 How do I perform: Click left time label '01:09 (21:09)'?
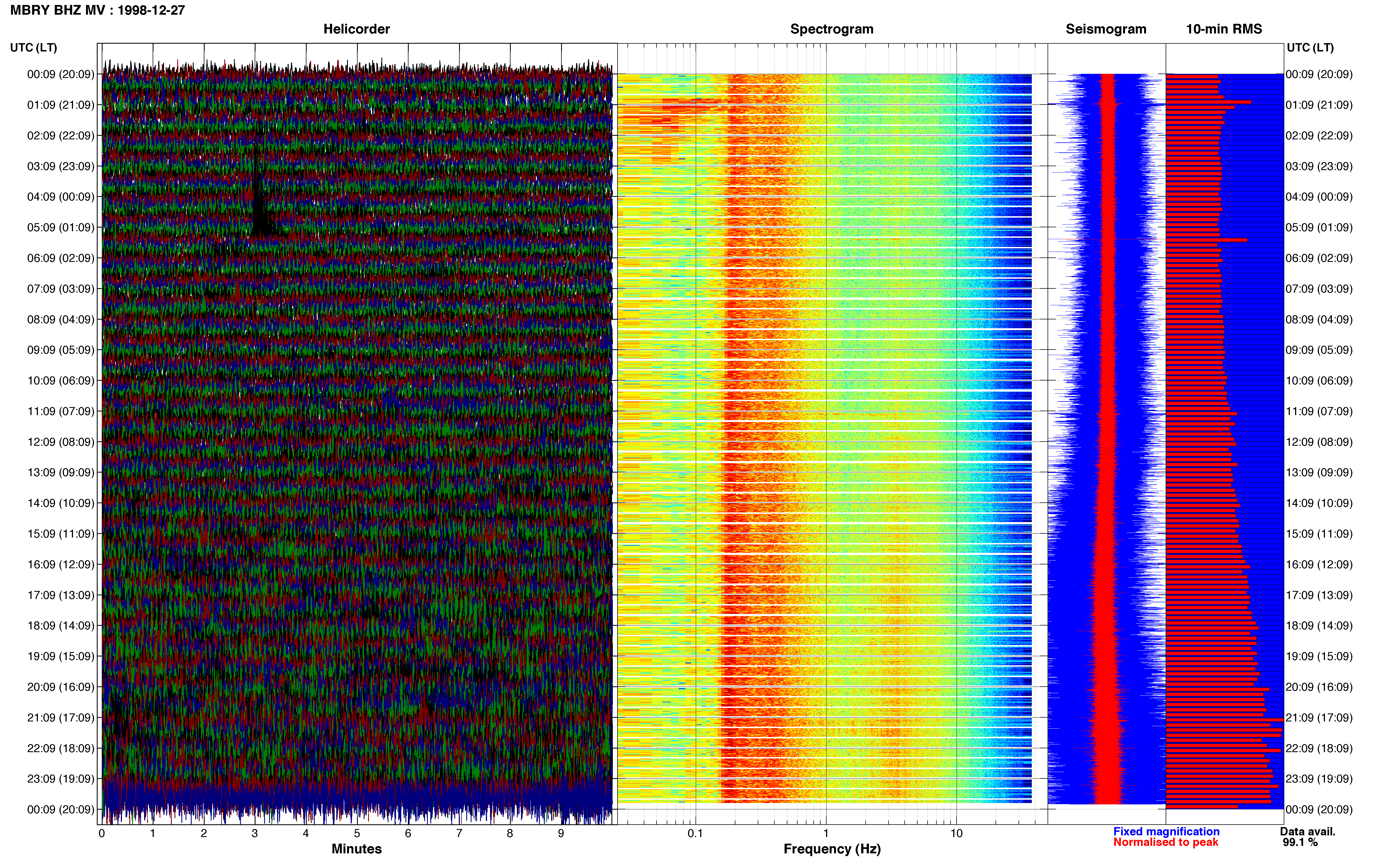click(x=60, y=105)
